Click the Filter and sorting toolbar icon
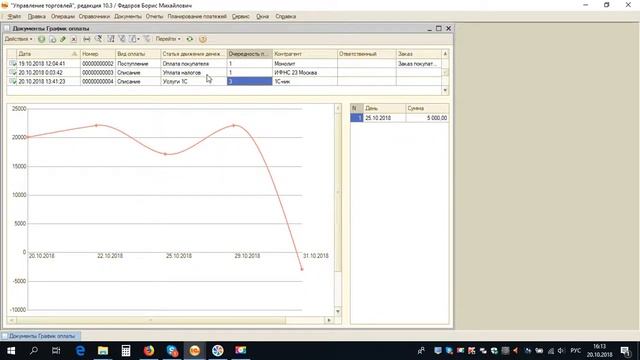This screenshot has width=640, height=360. pos(111,39)
